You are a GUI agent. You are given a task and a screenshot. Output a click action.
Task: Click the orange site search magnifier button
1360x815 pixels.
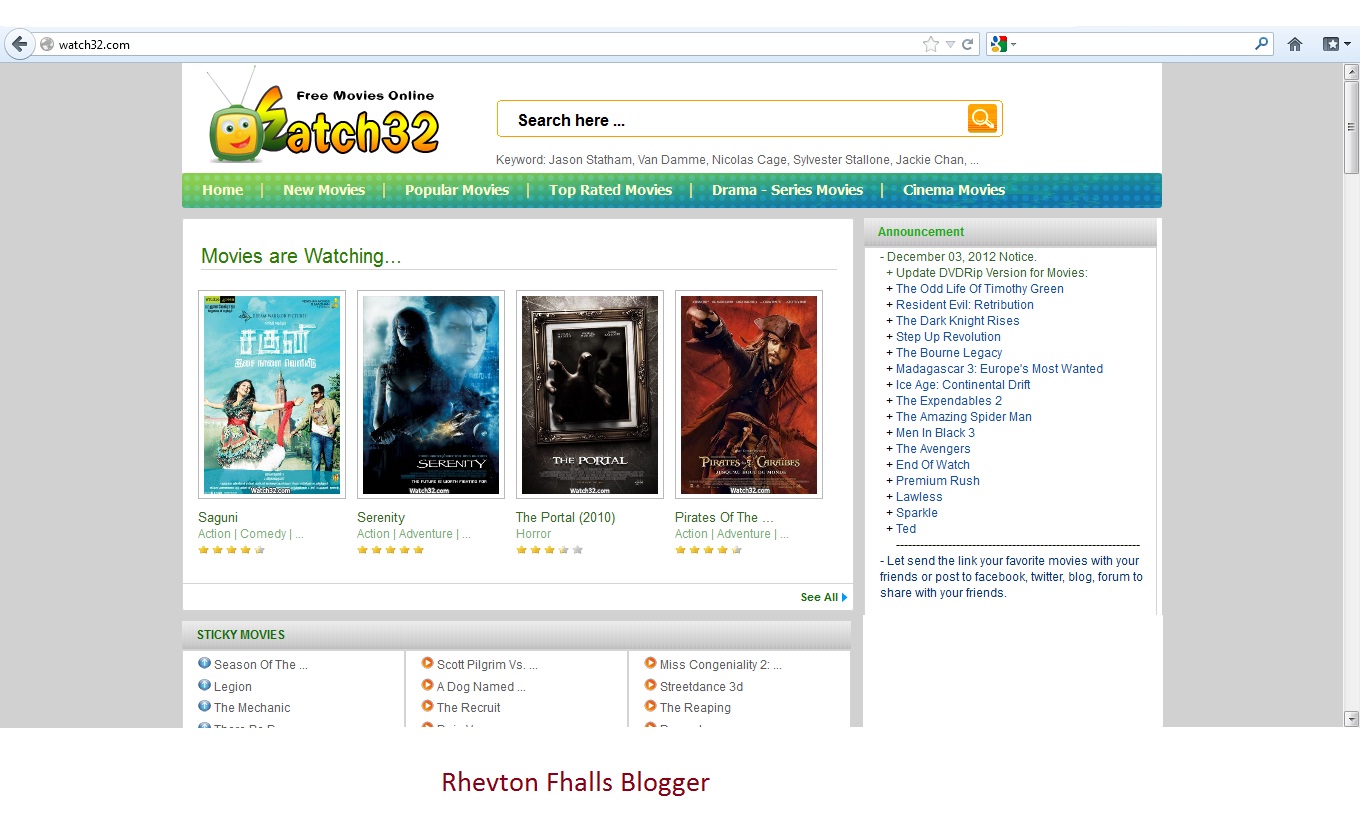[982, 118]
